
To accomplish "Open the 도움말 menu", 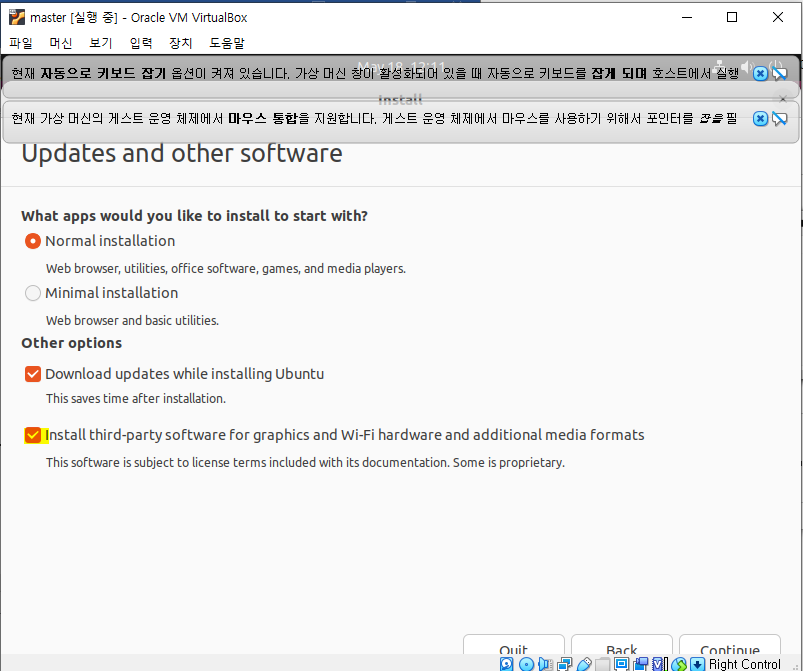I will click(227, 43).
